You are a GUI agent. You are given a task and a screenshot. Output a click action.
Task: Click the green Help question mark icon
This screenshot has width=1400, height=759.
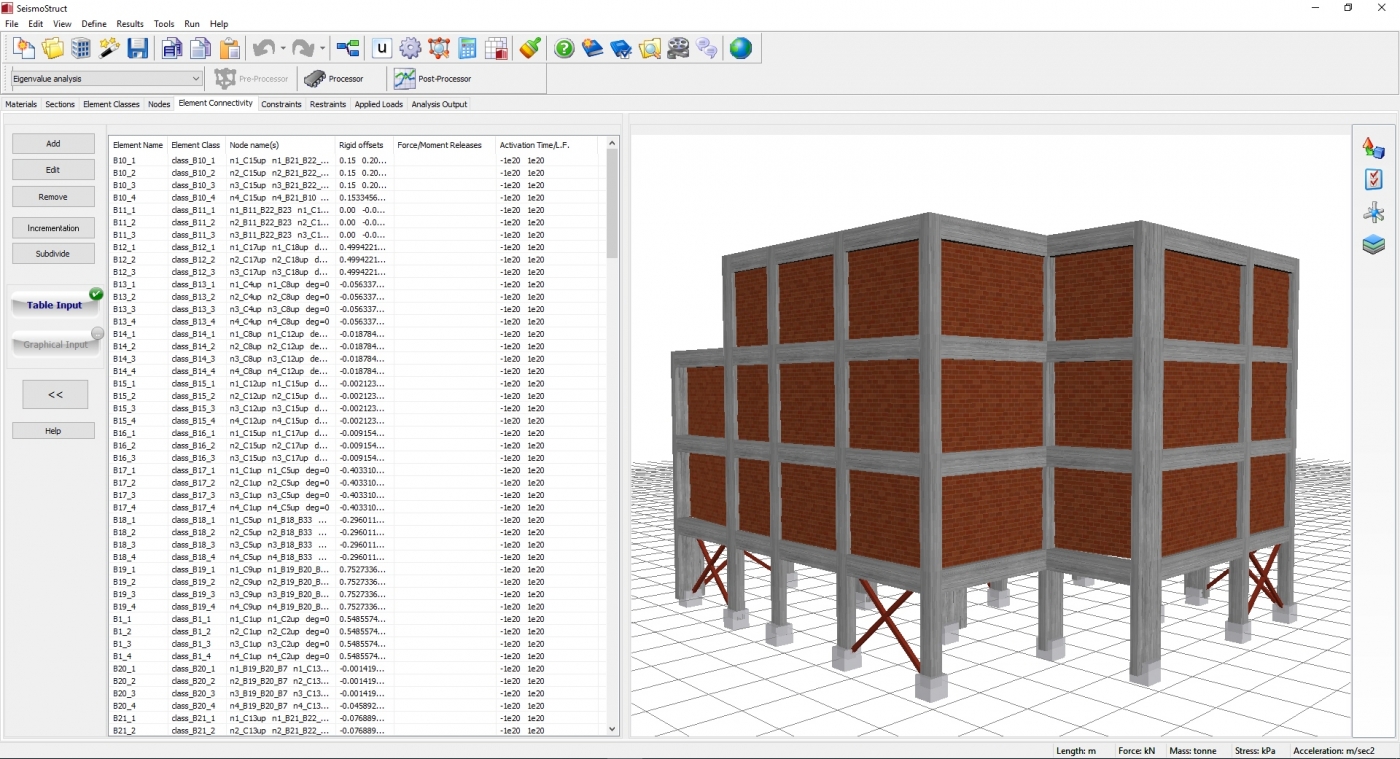(x=564, y=48)
